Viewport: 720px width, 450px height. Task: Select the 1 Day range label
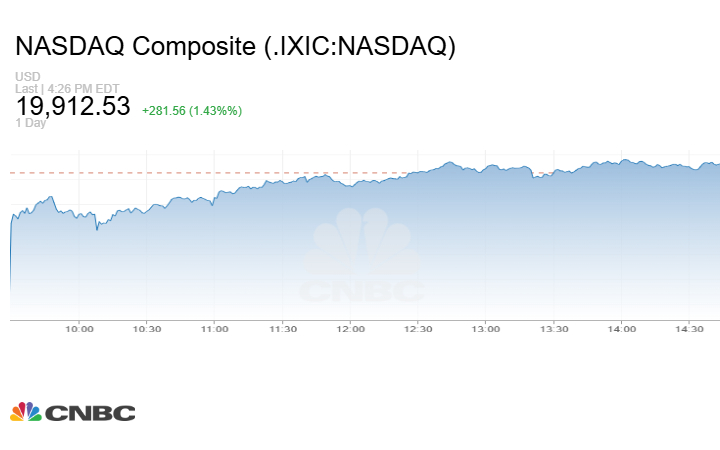pyautogui.click(x=32, y=123)
